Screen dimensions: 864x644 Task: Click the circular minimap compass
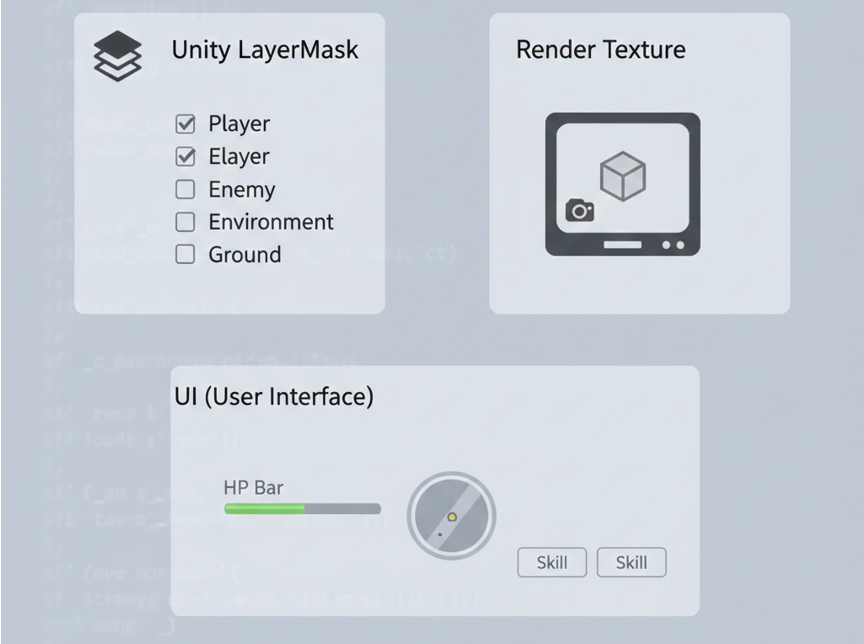tap(452, 516)
